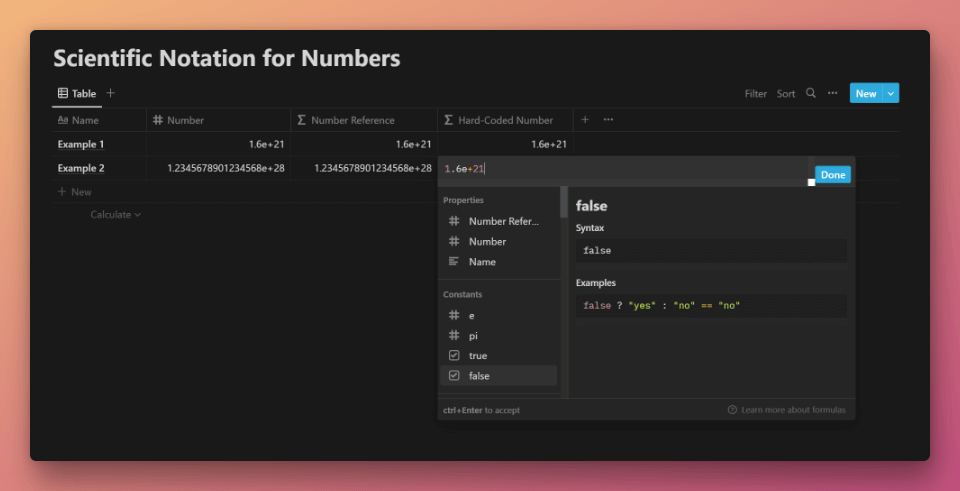Open the search magnifier icon
The image size is (960, 491).
click(x=811, y=93)
